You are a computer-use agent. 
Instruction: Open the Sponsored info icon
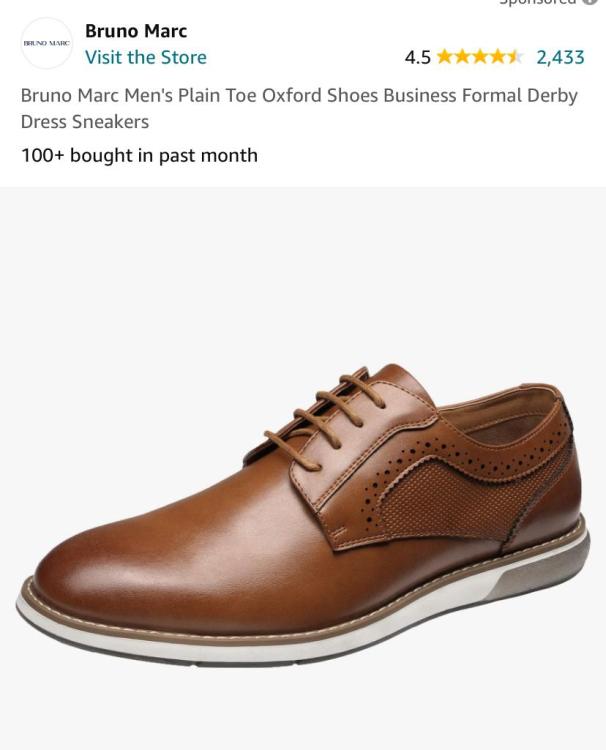(x=591, y=2)
